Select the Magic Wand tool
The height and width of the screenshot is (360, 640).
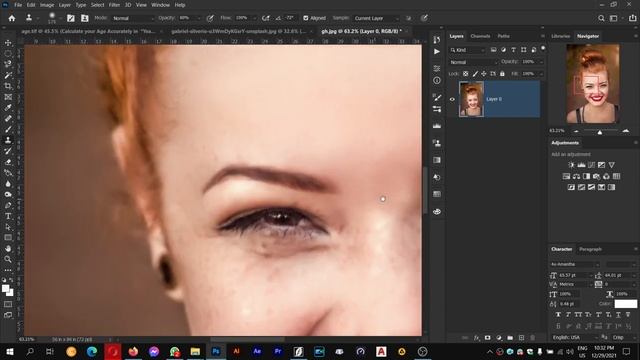(x=8, y=75)
